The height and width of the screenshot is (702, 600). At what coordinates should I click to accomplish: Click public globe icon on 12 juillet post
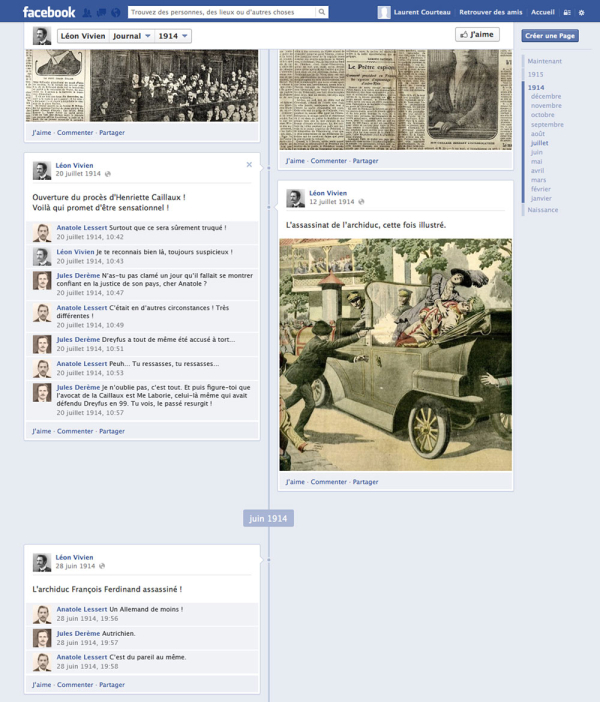361,201
